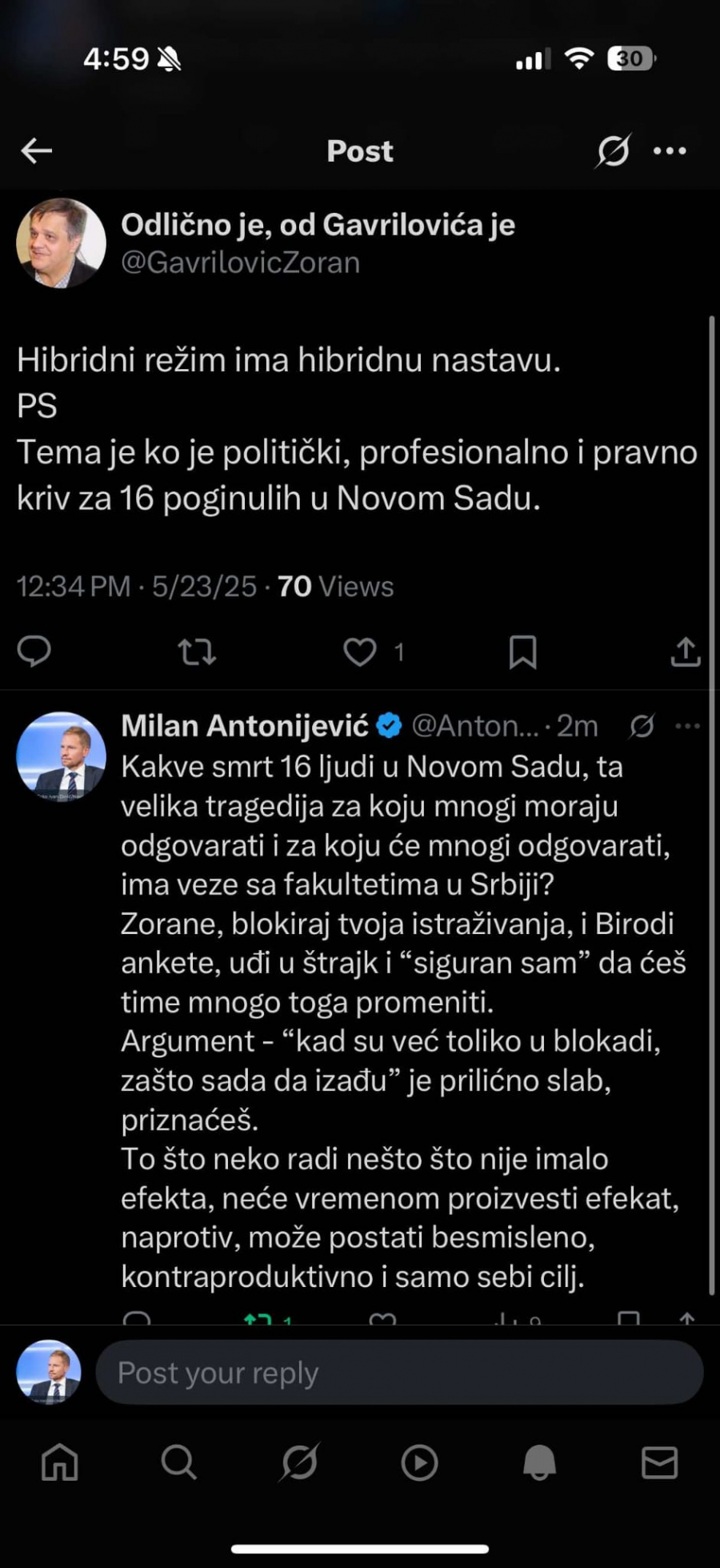Open @GavrilovicZoran's profile link

(x=240, y=262)
